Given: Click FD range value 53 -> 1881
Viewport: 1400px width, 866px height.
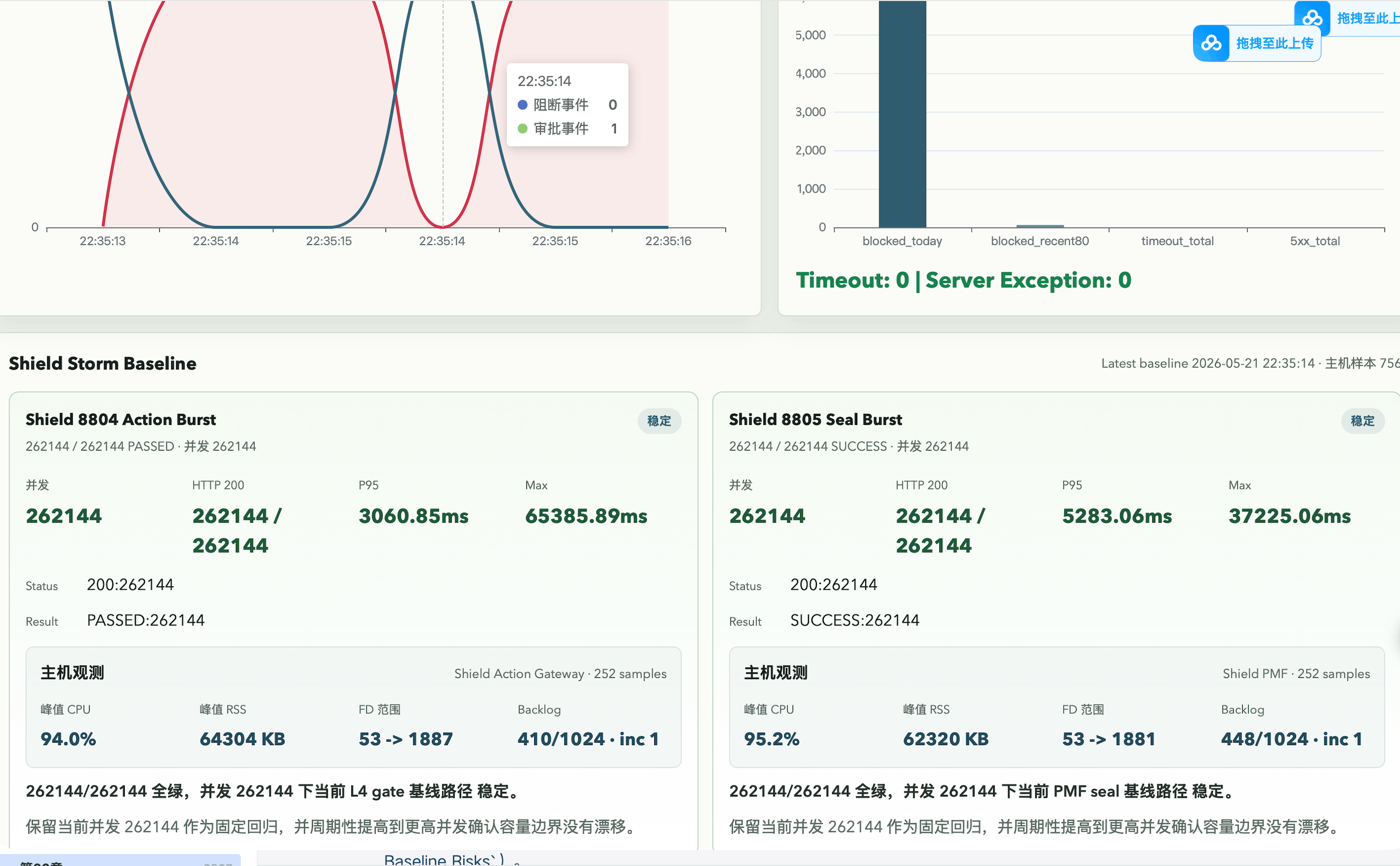Looking at the screenshot, I should point(1108,739).
